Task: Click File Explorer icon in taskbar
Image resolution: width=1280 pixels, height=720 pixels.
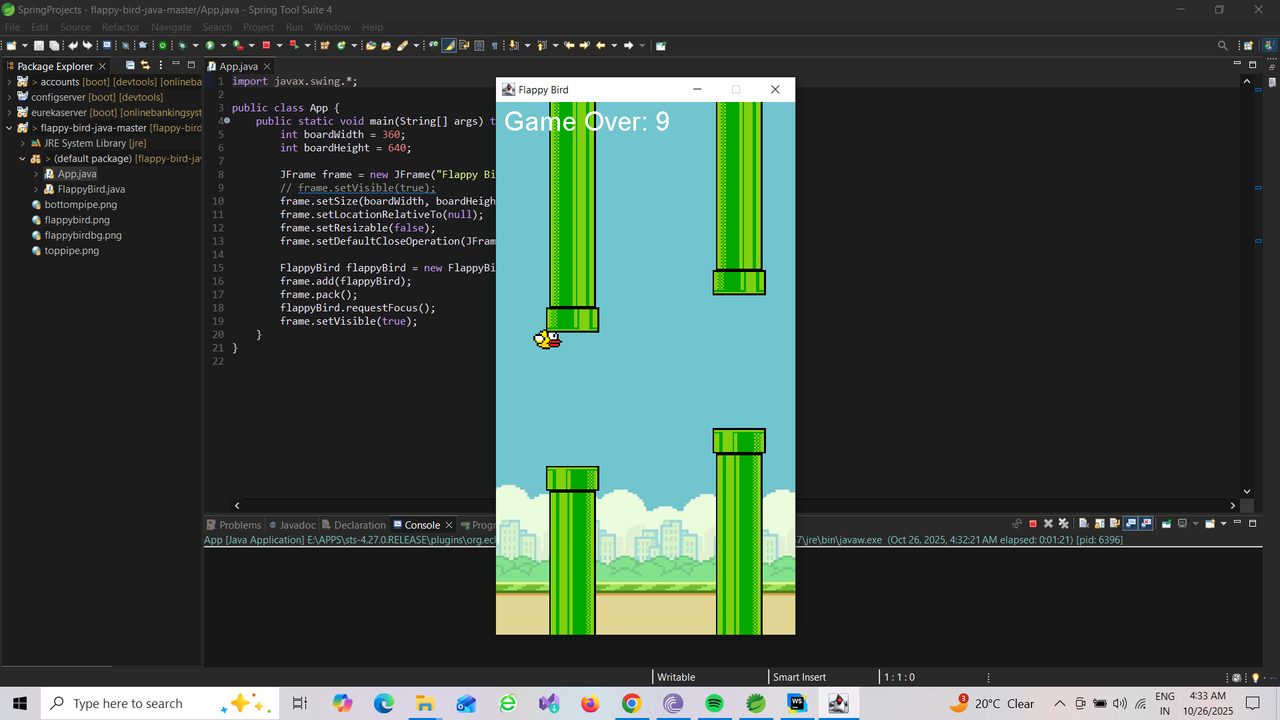Action: click(424, 704)
